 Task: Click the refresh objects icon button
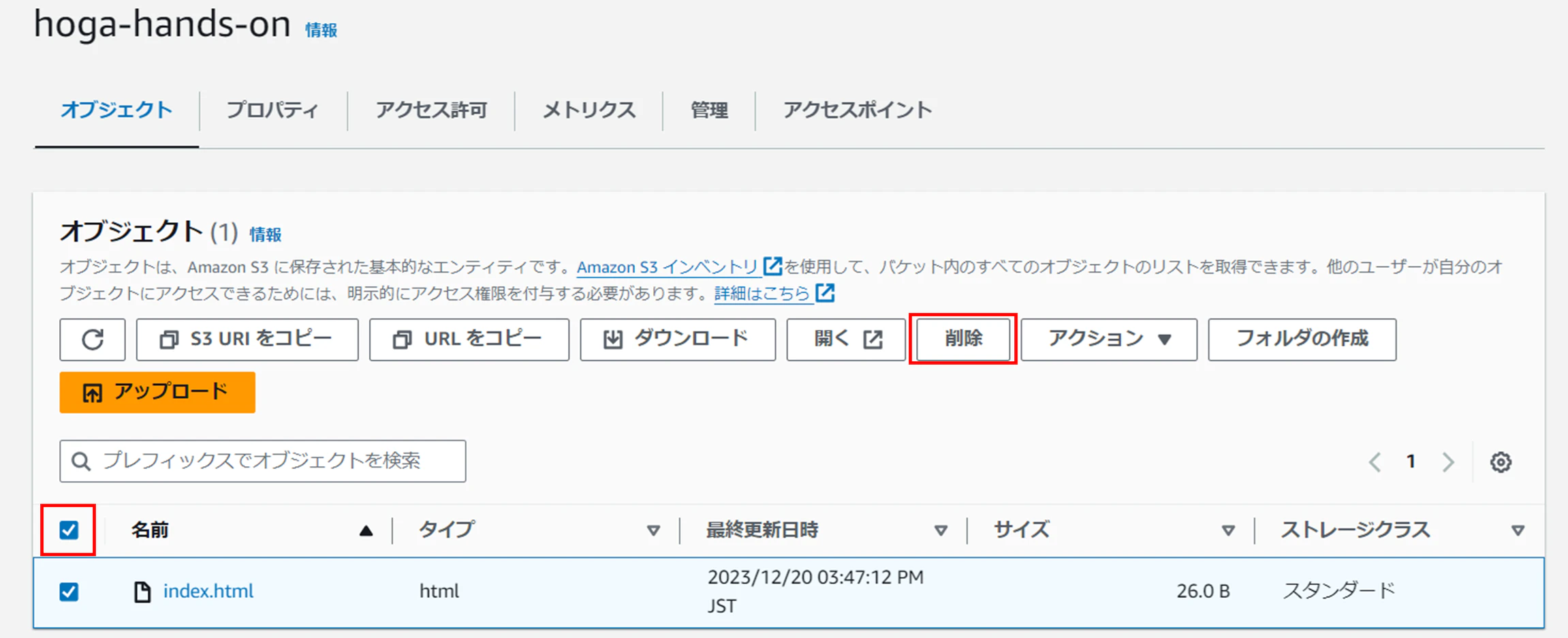pyautogui.click(x=93, y=339)
